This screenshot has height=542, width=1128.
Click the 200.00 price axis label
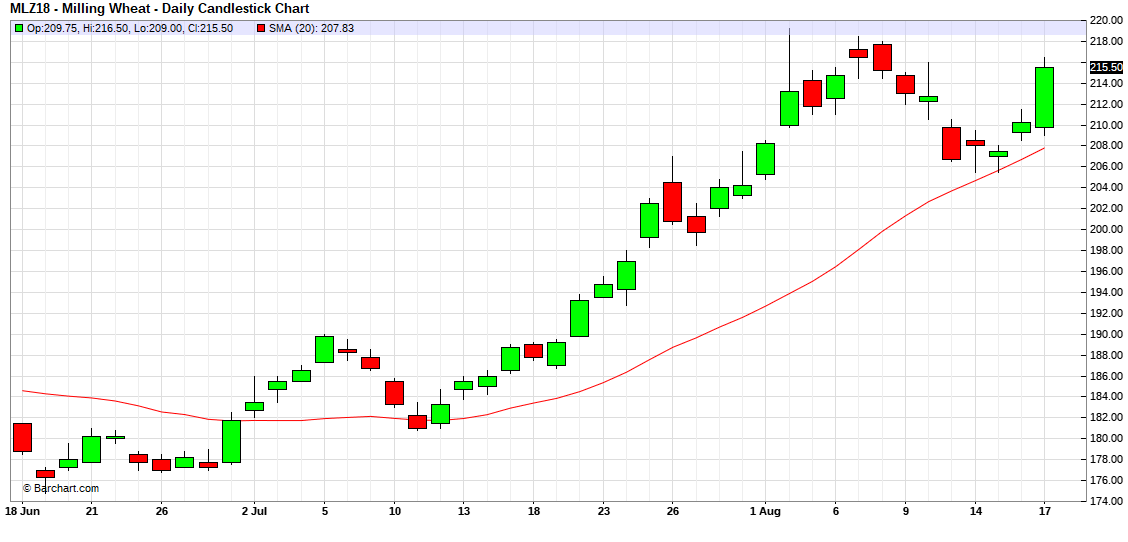(1105, 229)
